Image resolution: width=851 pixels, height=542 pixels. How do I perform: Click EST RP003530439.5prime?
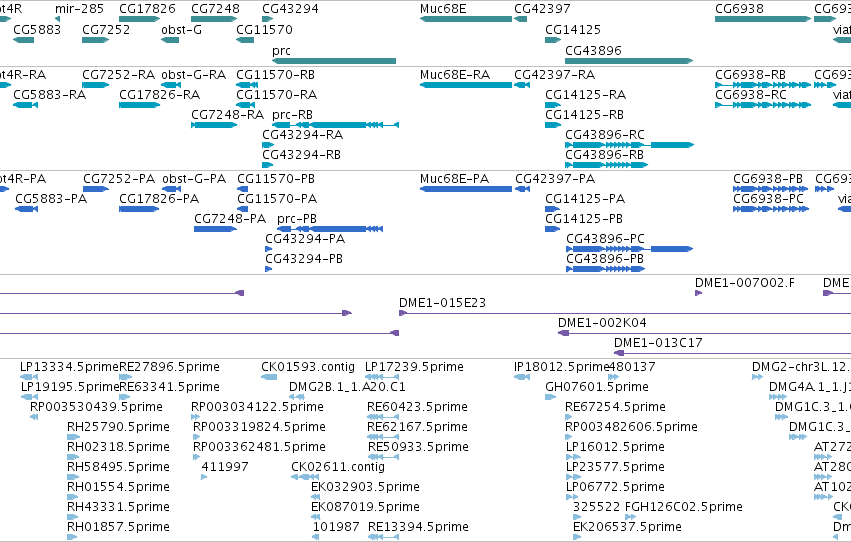point(34,417)
